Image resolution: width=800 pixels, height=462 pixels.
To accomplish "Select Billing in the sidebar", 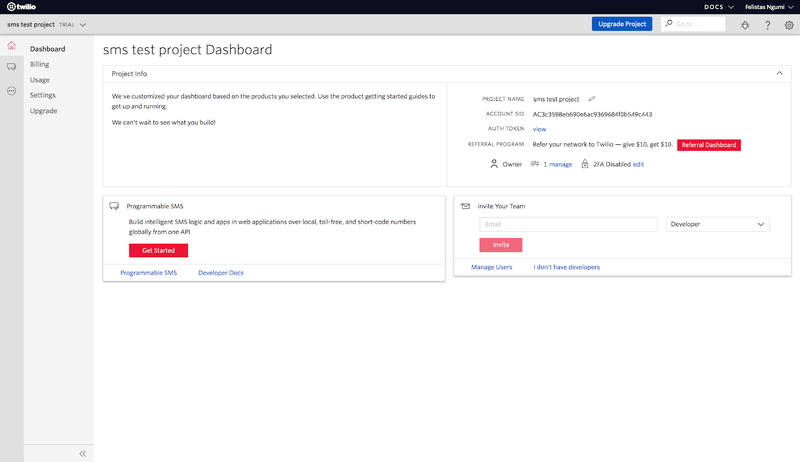I will click(39, 64).
